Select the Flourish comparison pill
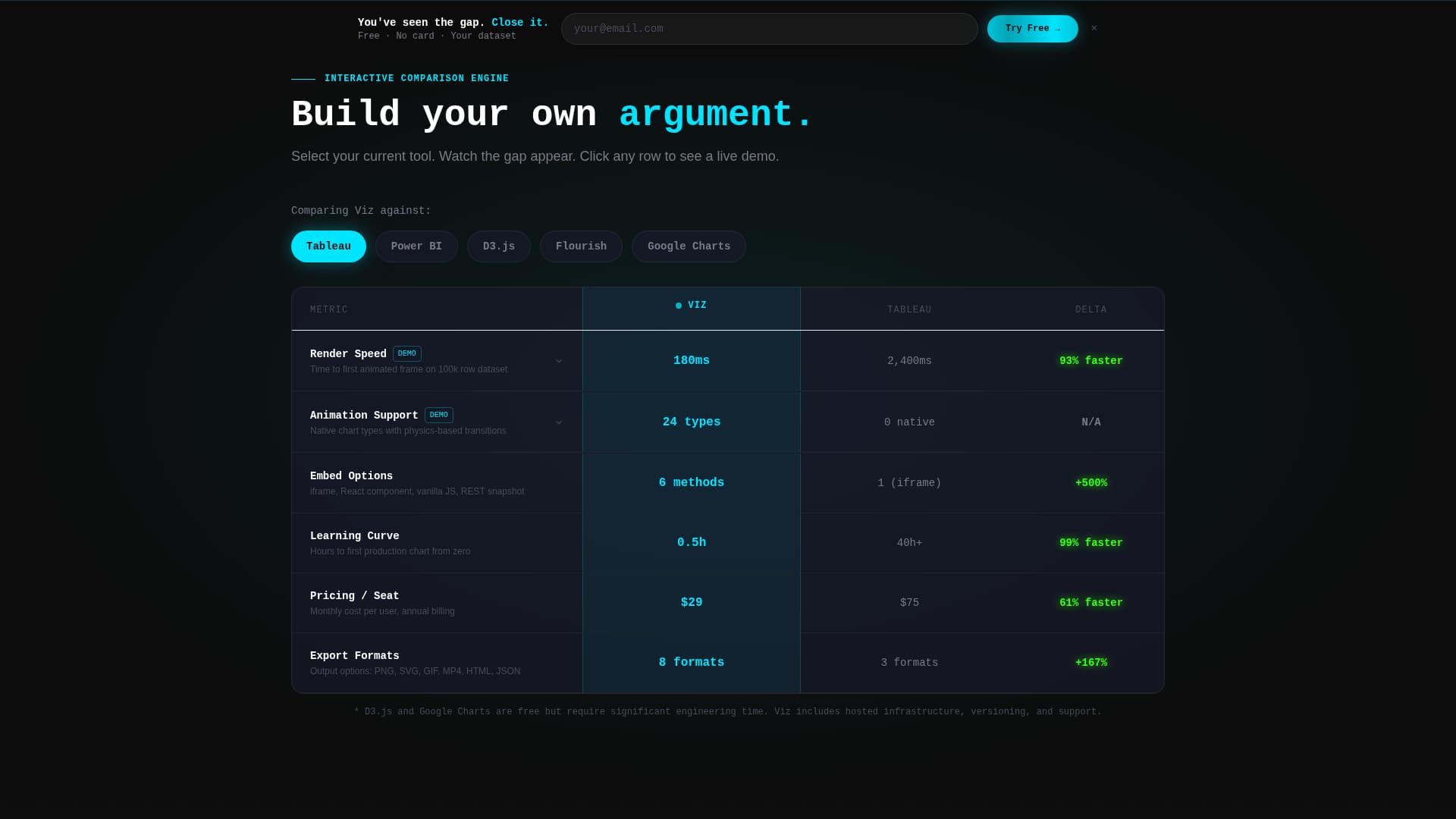Image resolution: width=1456 pixels, height=819 pixels. 581,246
